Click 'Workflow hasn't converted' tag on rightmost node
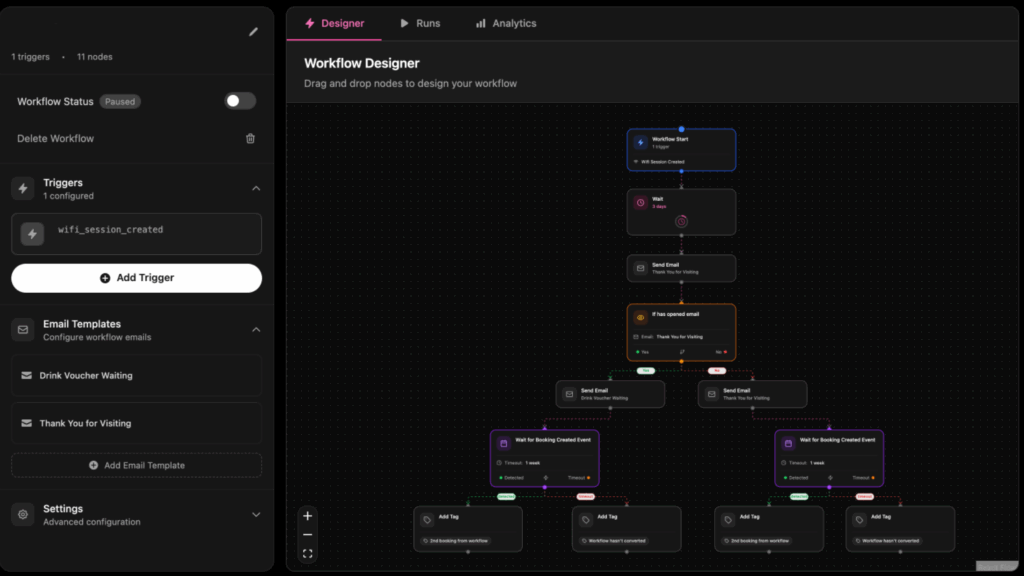 coord(888,541)
